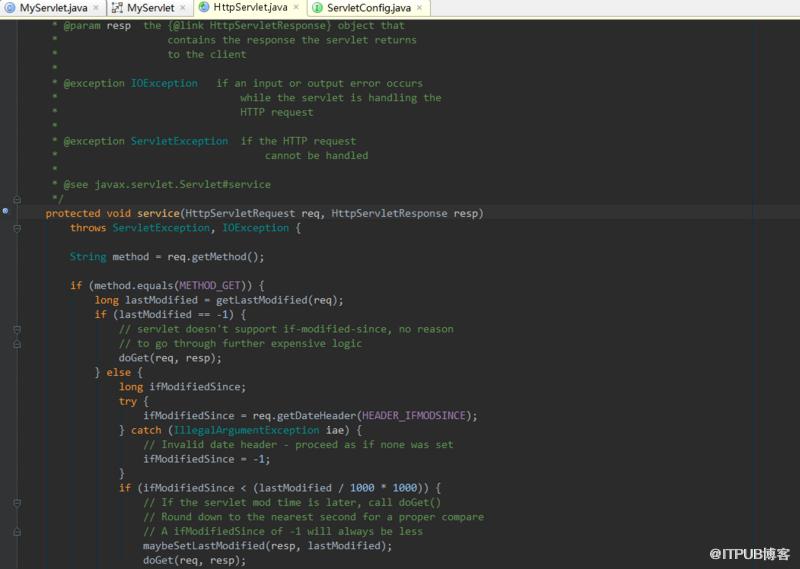Fold comment starting 'If the servlet mod time is later'
Screen dimensions: 800x569
[x=17, y=503]
